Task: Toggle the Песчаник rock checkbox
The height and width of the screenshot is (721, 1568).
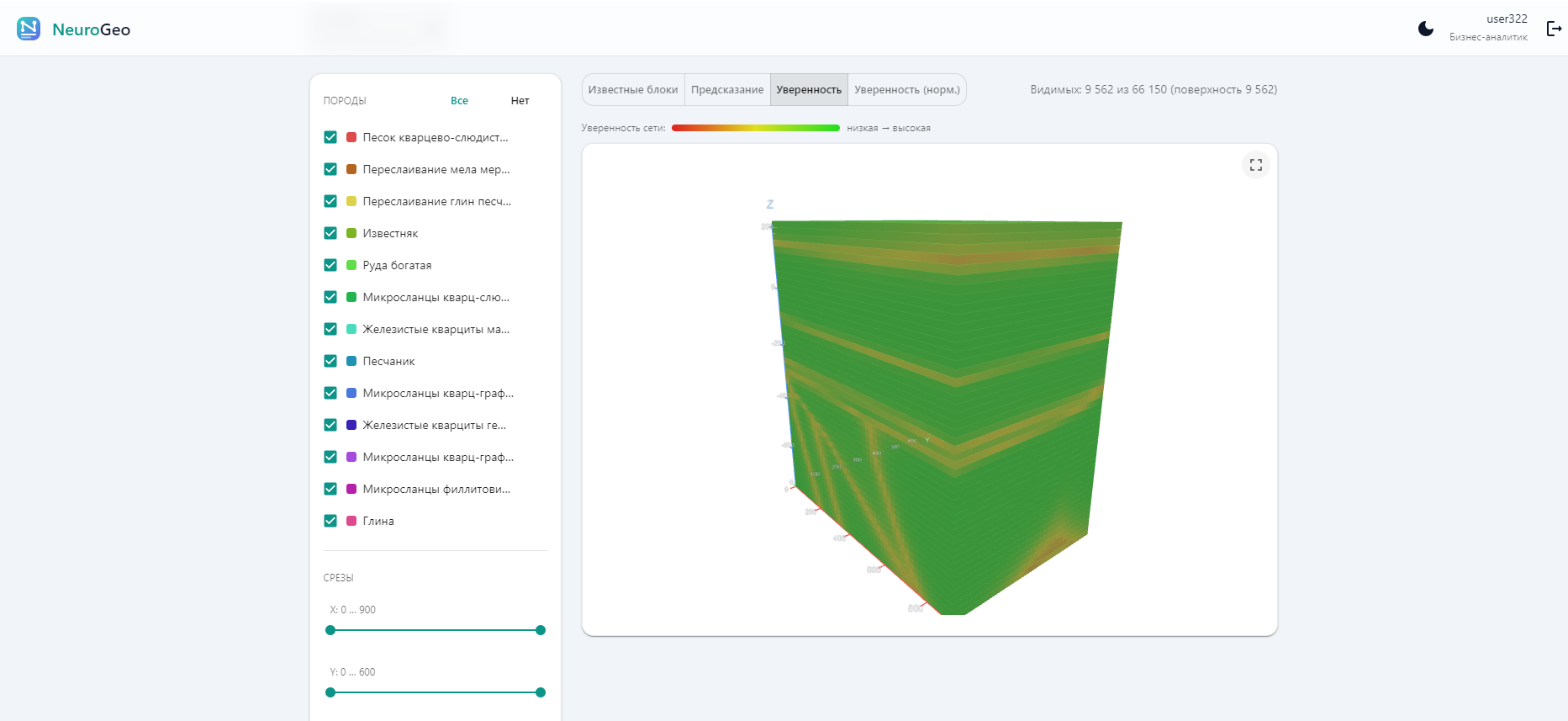Action: pyautogui.click(x=330, y=361)
